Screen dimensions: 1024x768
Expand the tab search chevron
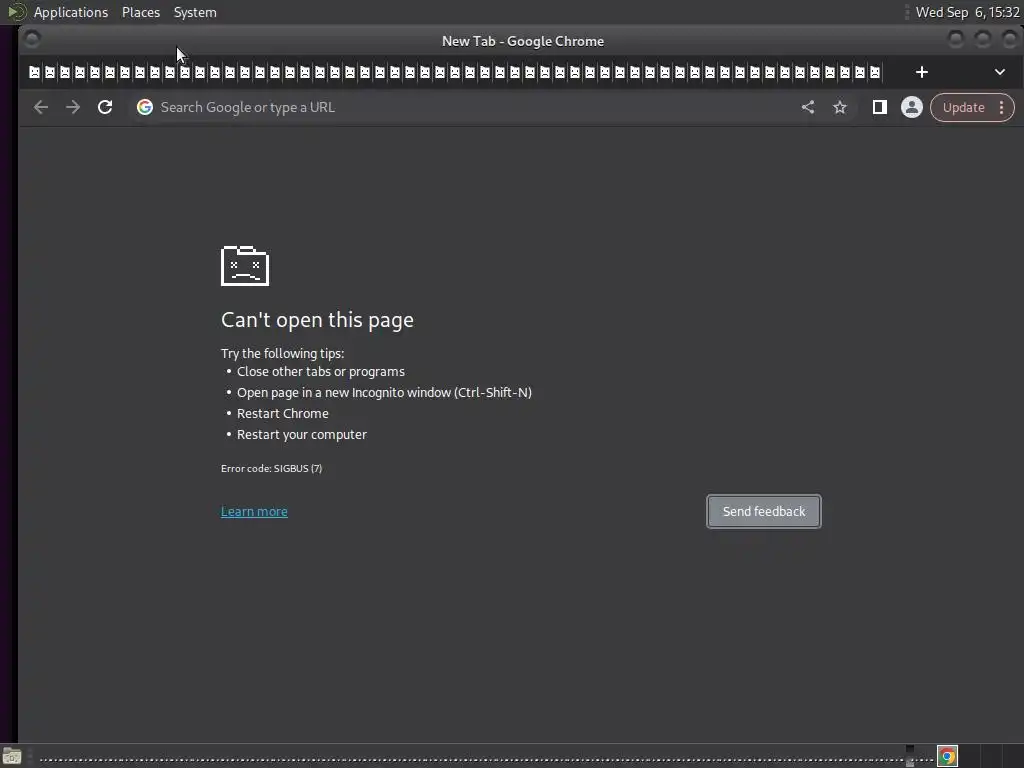pos(1000,72)
